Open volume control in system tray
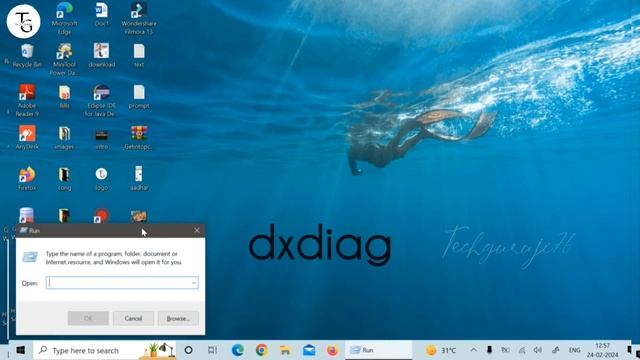The image size is (640, 360). pyautogui.click(x=538, y=350)
